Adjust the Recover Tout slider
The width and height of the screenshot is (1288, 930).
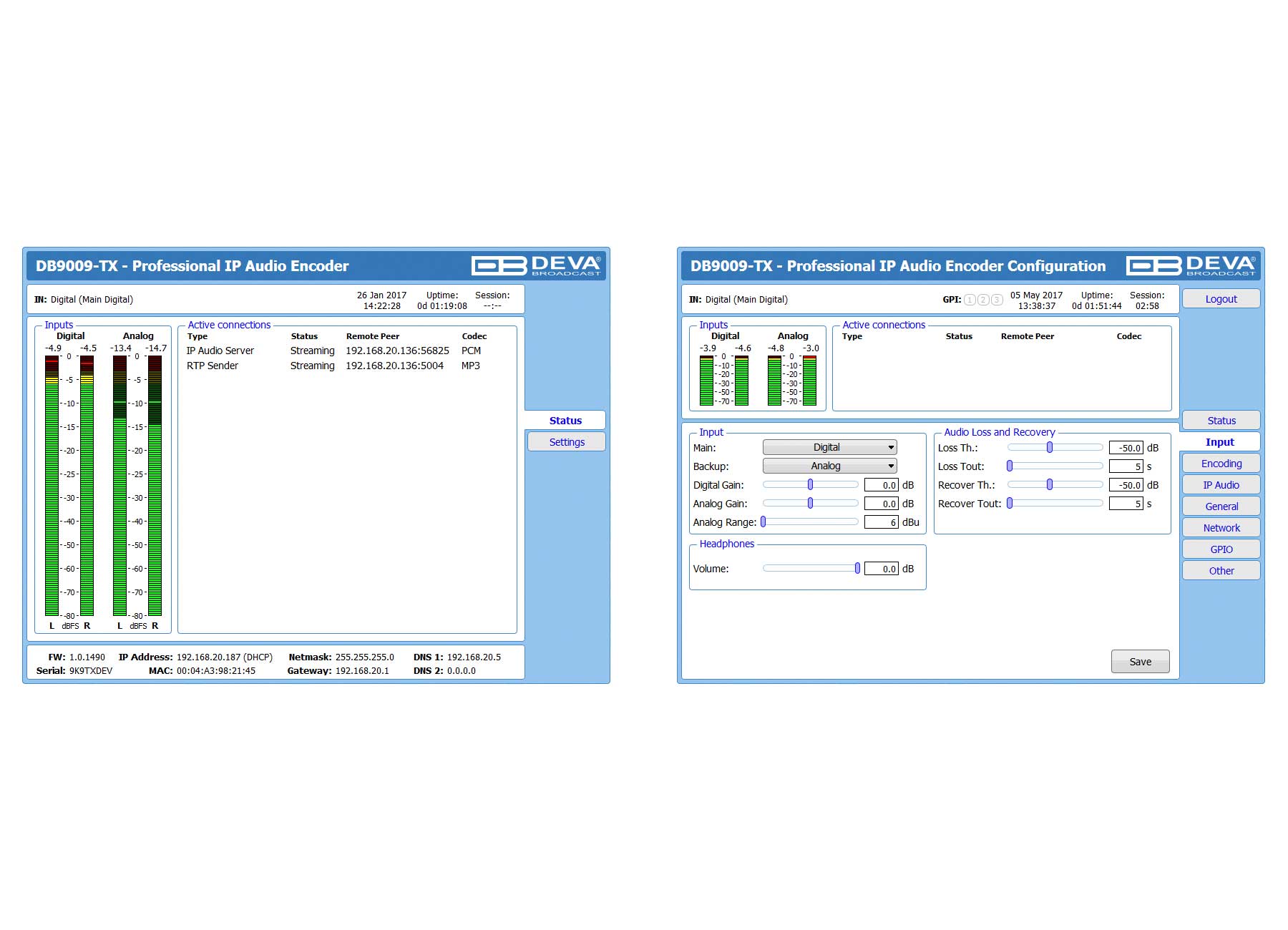tap(1055, 503)
